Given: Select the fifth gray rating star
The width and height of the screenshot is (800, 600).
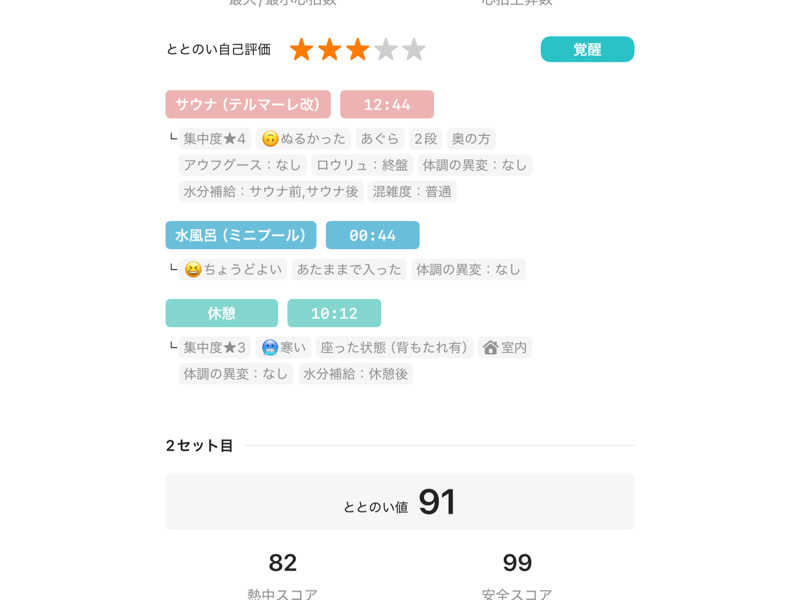Looking at the screenshot, I should 414,50.
